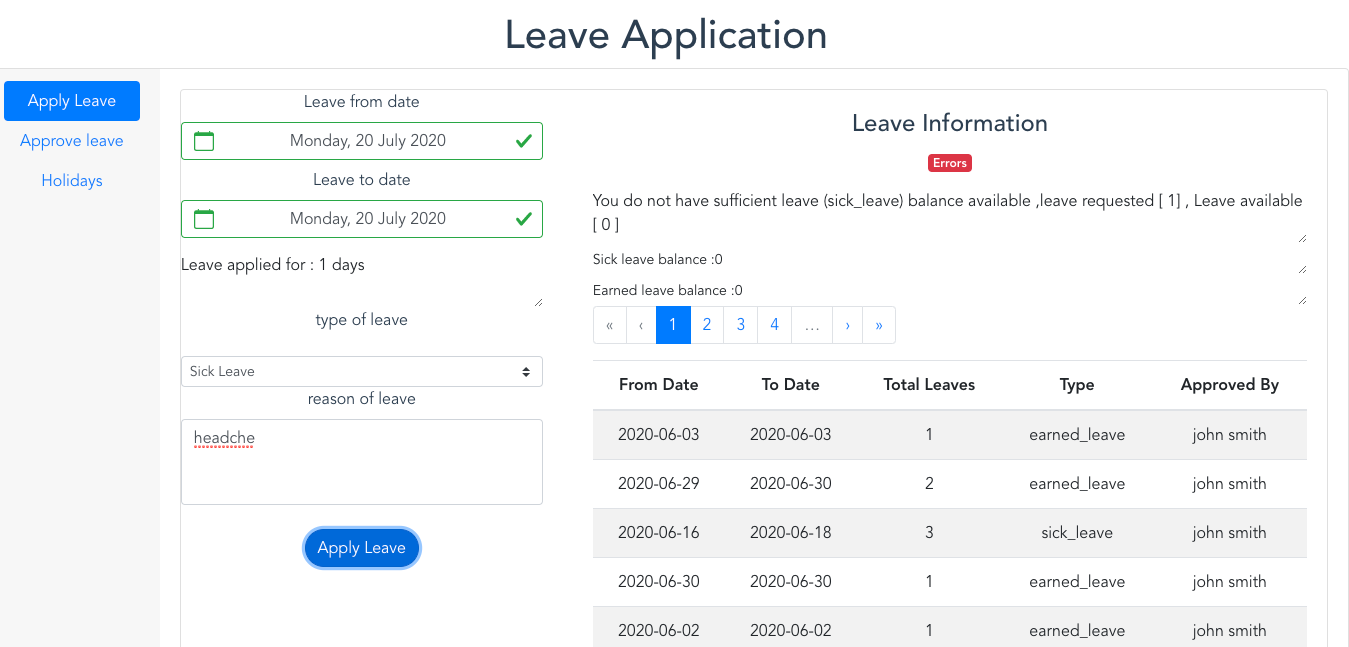
Task: Submit with the round Apply Leave button
Action: [x=361, y=548]
